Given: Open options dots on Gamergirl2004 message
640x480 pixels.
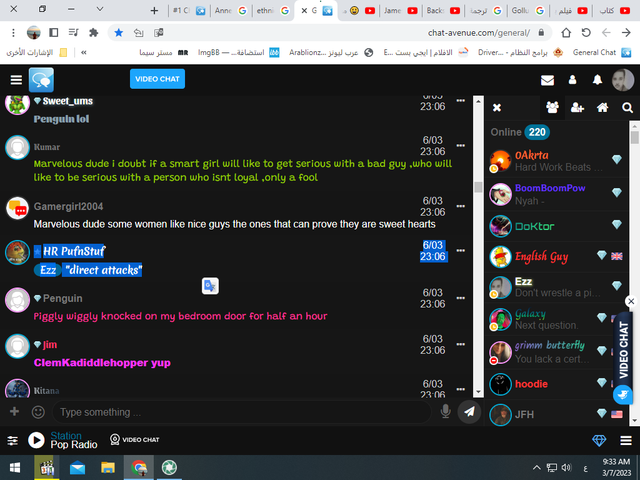Looking at the screenshot, I should pos(460,206).
